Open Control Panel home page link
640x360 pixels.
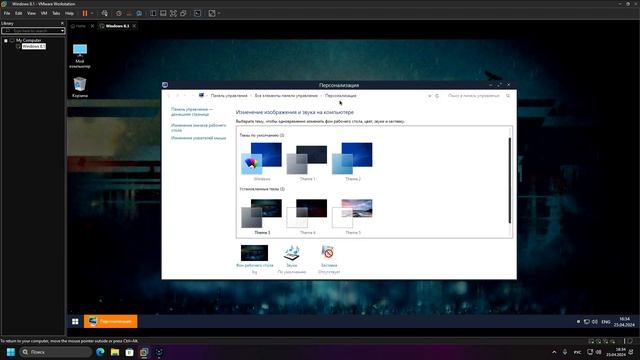point(192,112)
